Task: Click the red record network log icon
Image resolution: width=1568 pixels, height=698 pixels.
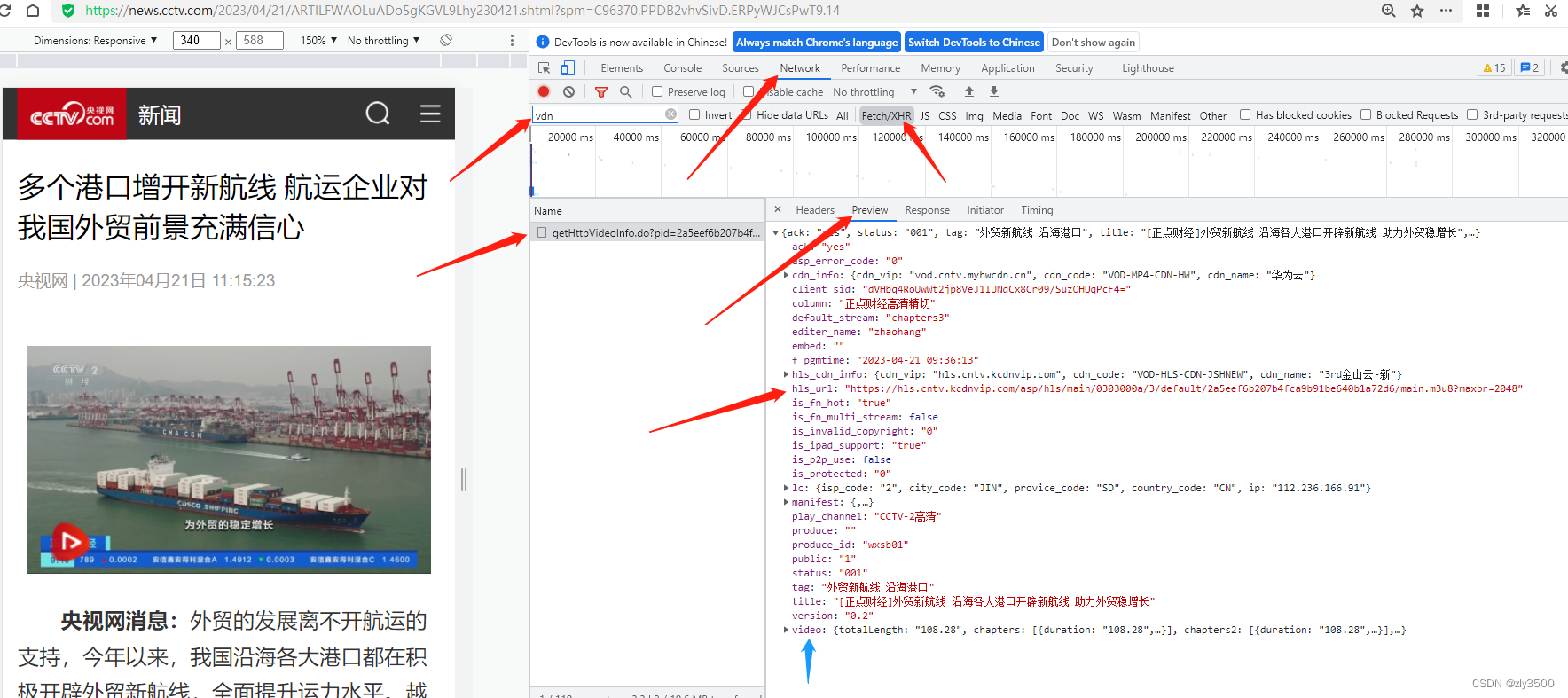Action: click(x=544, y=91)
